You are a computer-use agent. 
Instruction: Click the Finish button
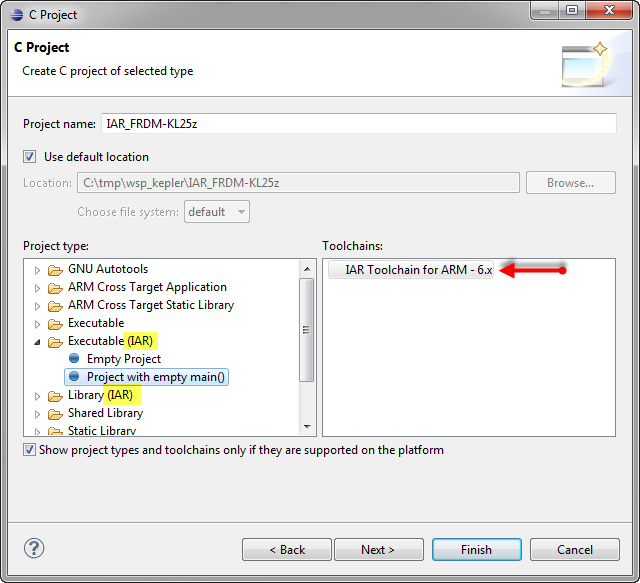coord(476,549)
